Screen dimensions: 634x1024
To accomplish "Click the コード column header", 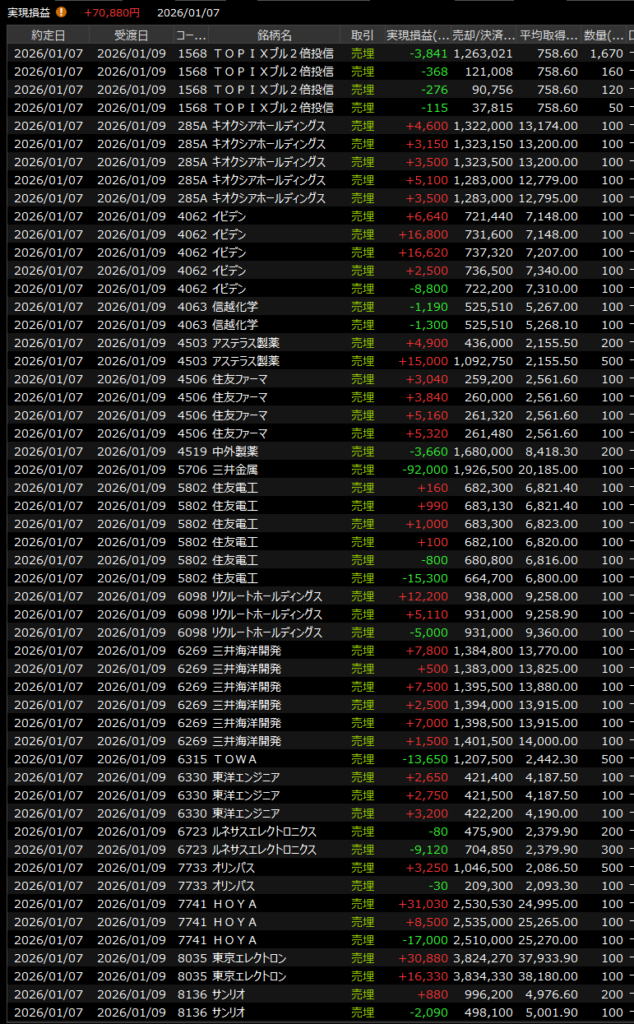I will [x=191, y=35].
